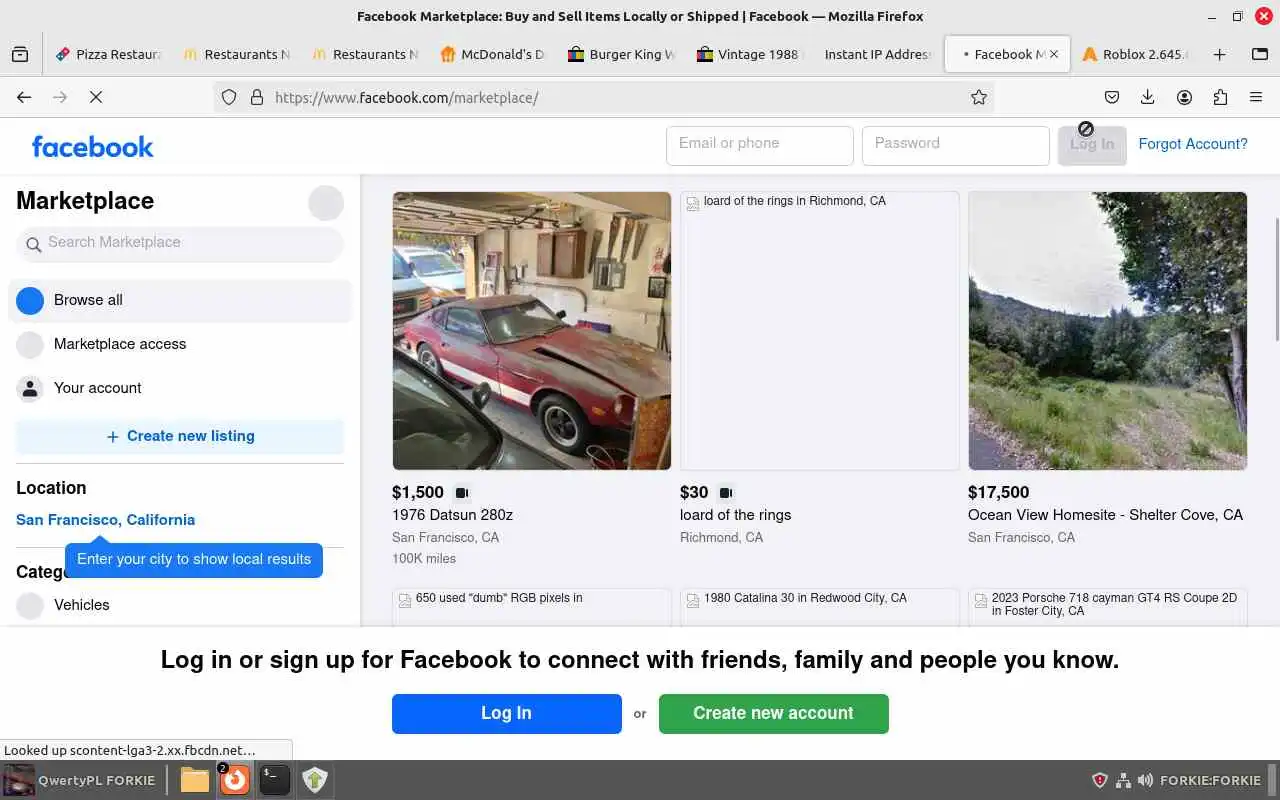Open the file manager in the taskbar
The width and height of the screenshot is (1280, 800).
click(x=194, y=780)
